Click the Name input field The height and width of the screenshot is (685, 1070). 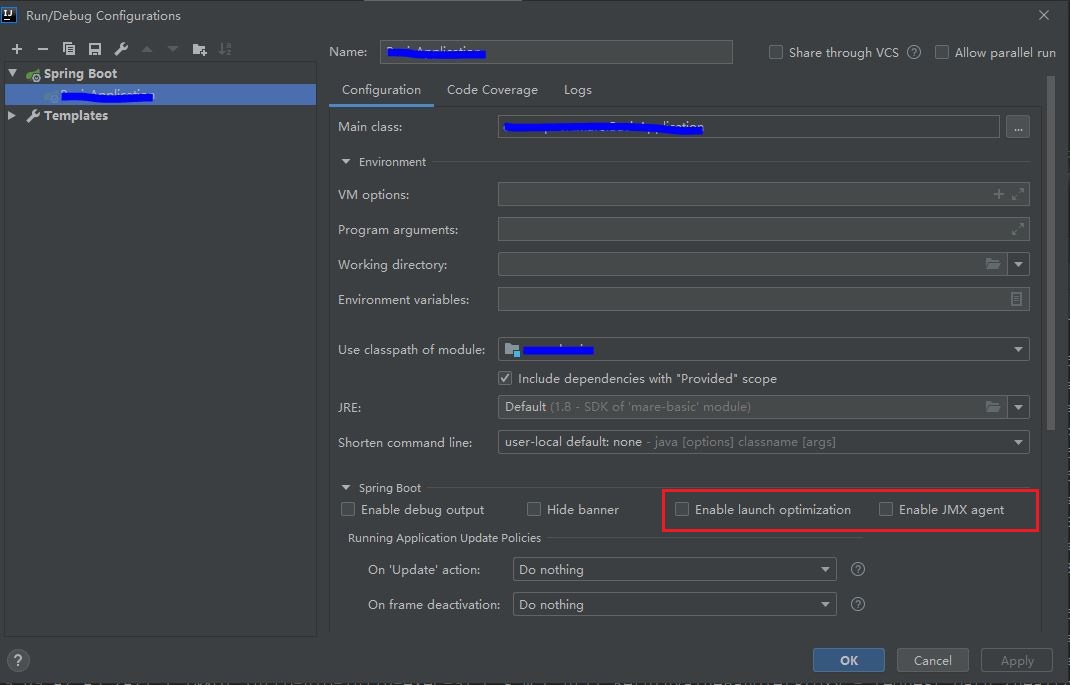(x=554, y=51)
